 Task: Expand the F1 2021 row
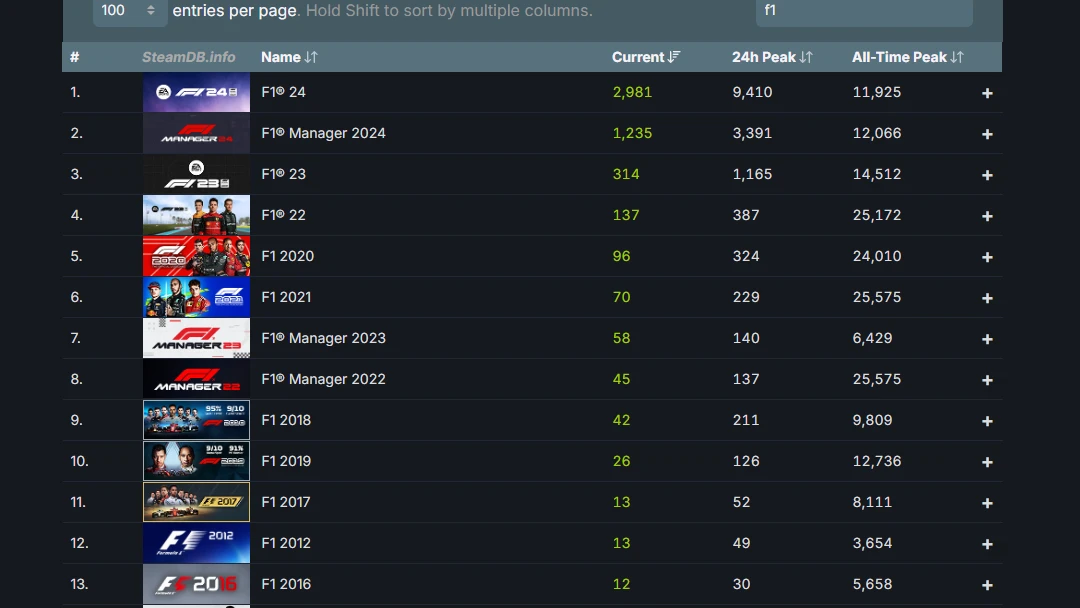987,297
